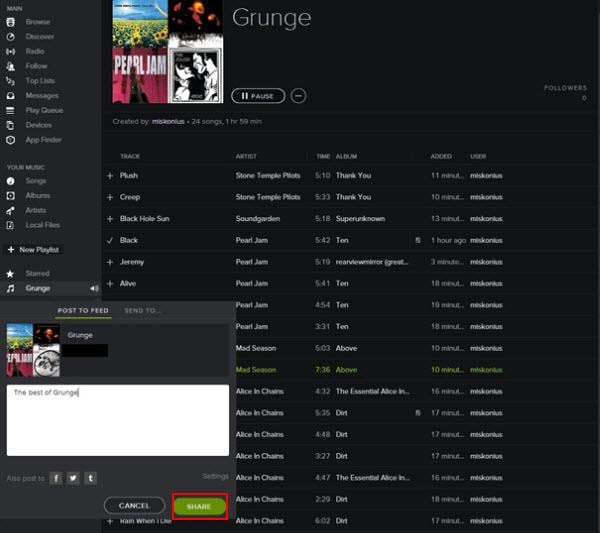Image resolution: width=600 pixels, height=533 pixels.
Task: Click the playing Mad Season 7:36 row
Action: click(x=369, y=370)
